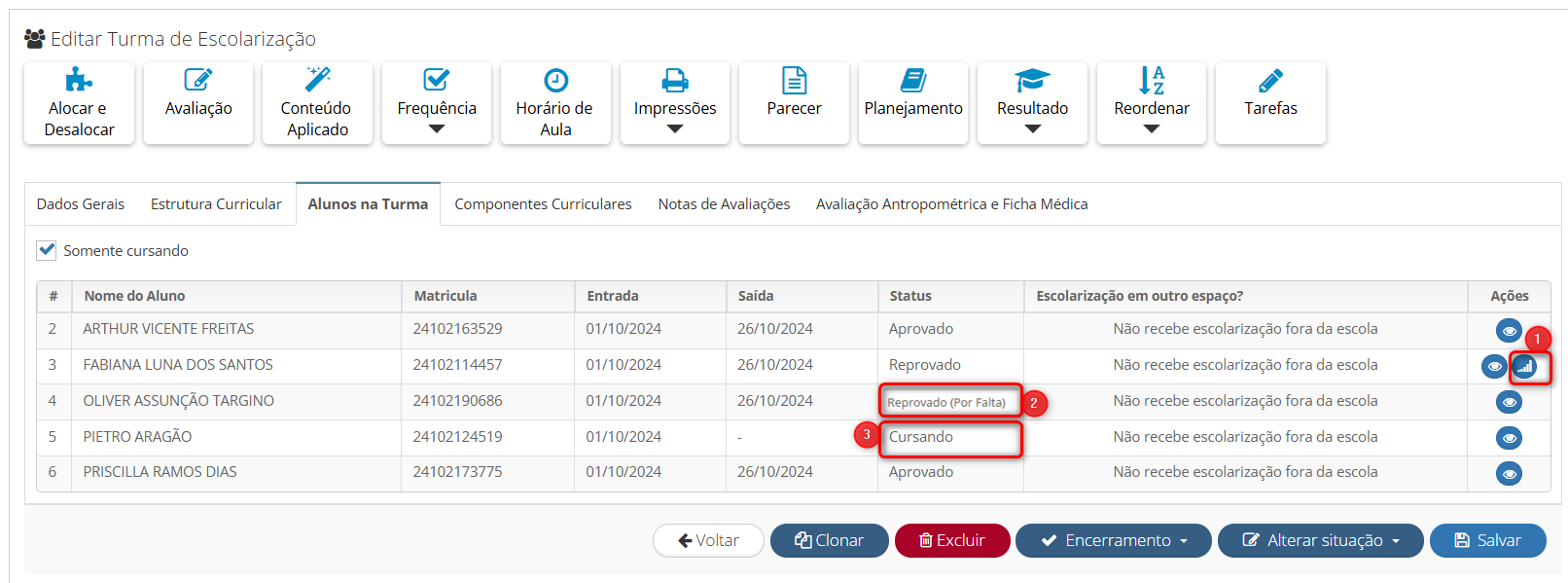Click the Parecer document icon
Screen dimensions: 1568x583
click(794, 81)
